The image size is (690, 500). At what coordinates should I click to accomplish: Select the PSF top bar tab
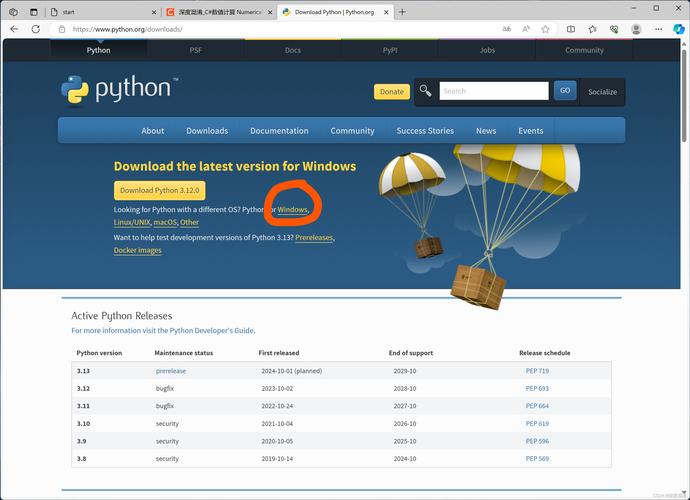pos(196,50)
